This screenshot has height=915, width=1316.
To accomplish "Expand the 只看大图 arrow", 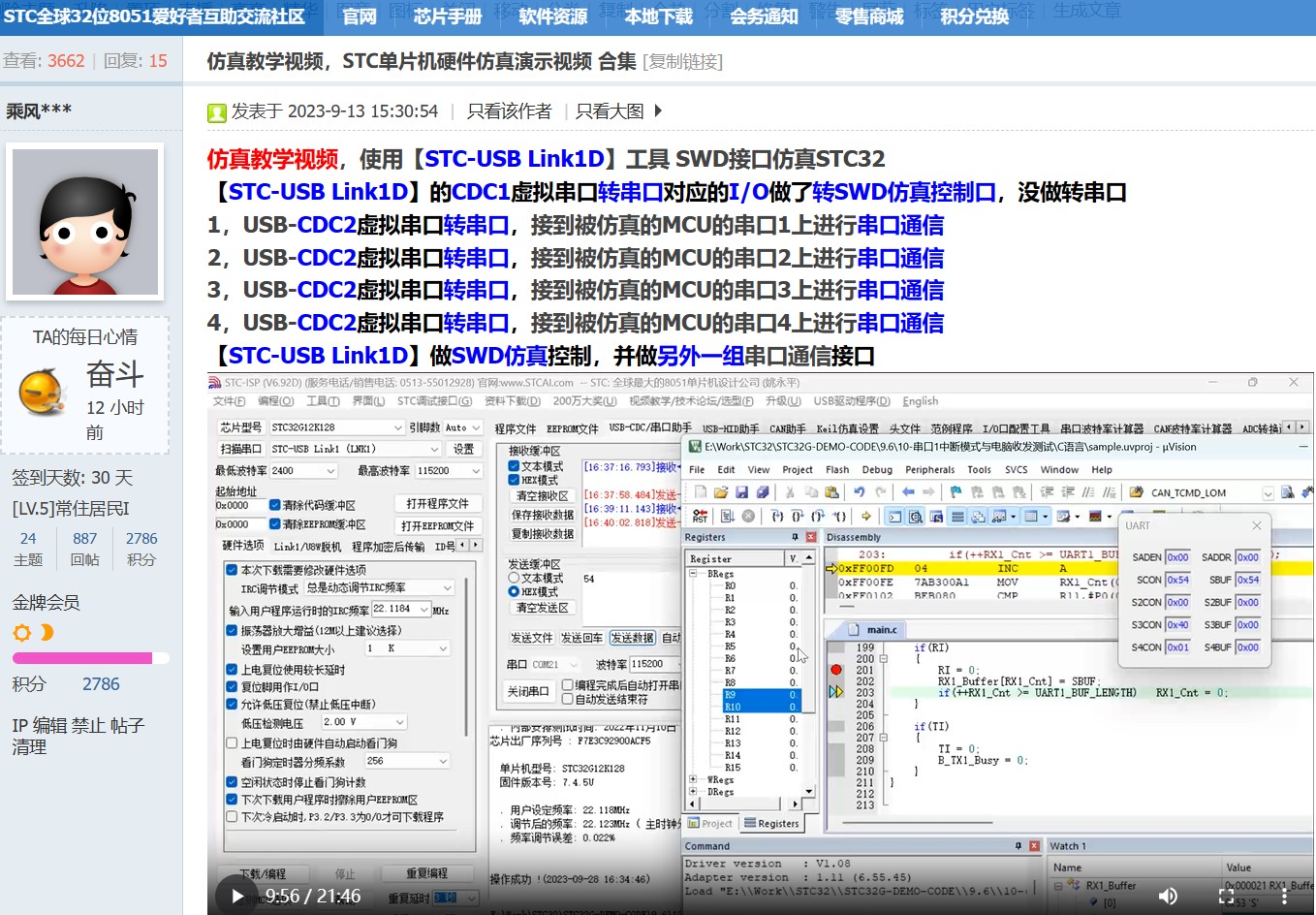I will coord(658,111).
